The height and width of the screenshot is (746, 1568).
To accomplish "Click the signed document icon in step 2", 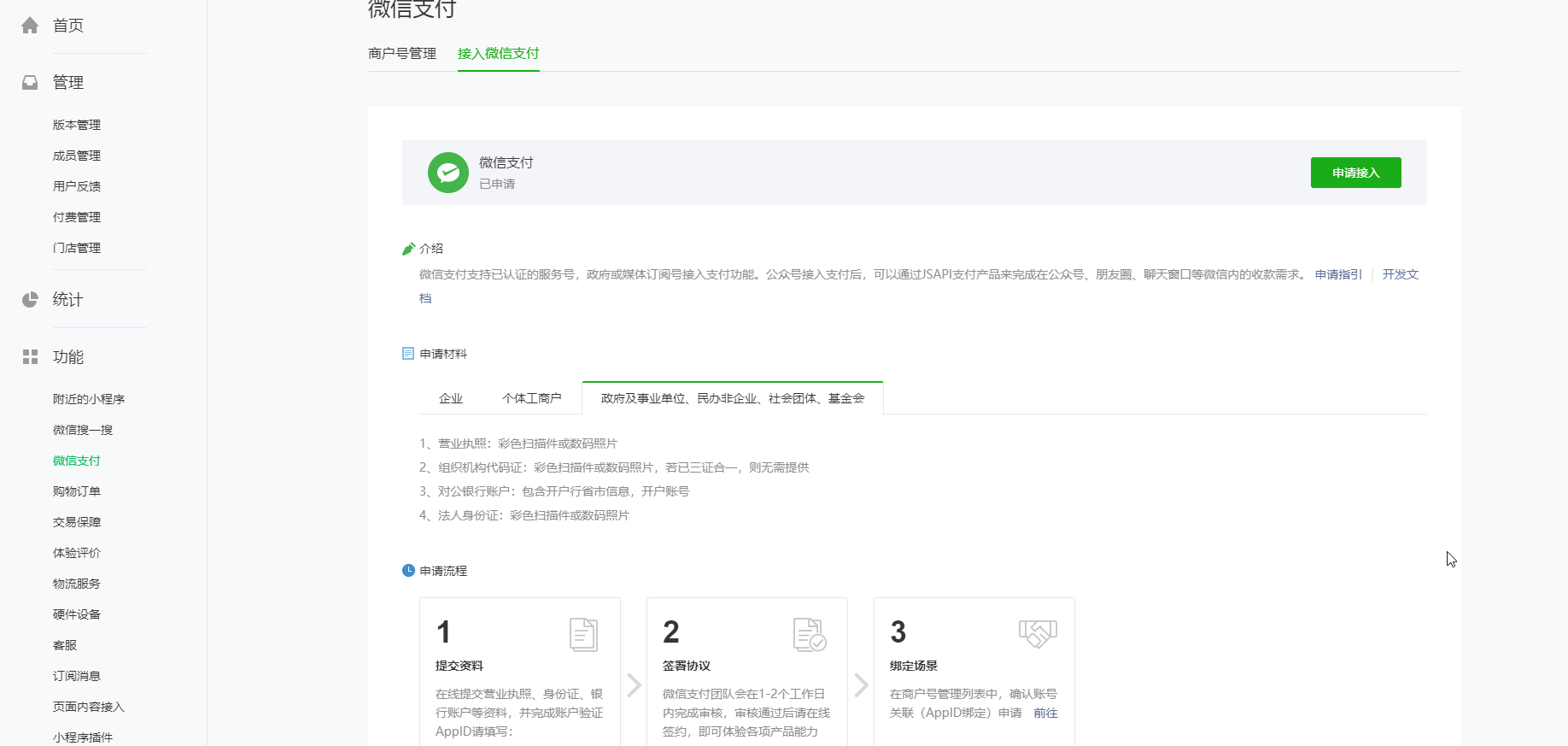I will 810,635.
